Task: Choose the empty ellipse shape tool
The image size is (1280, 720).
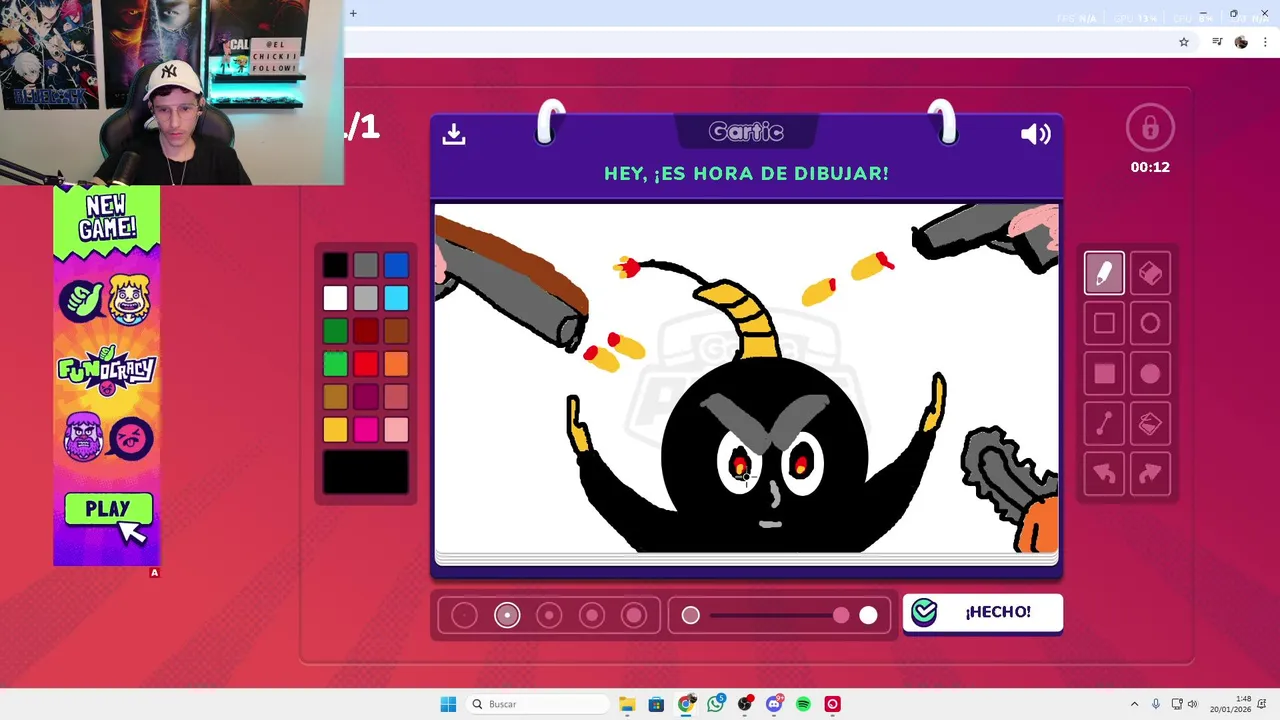Action: [x=1150, y=323]
